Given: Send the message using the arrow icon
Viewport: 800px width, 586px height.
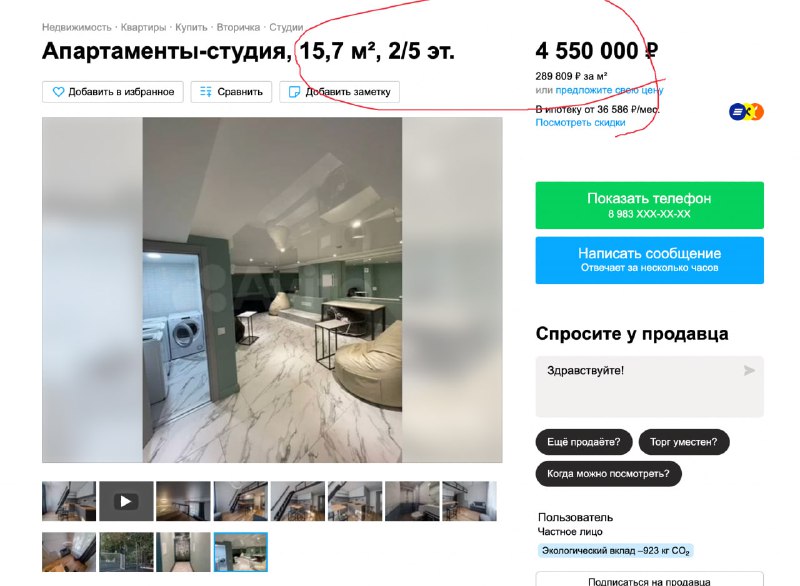Looking at the screenshot, I should [x=748, y=370].
